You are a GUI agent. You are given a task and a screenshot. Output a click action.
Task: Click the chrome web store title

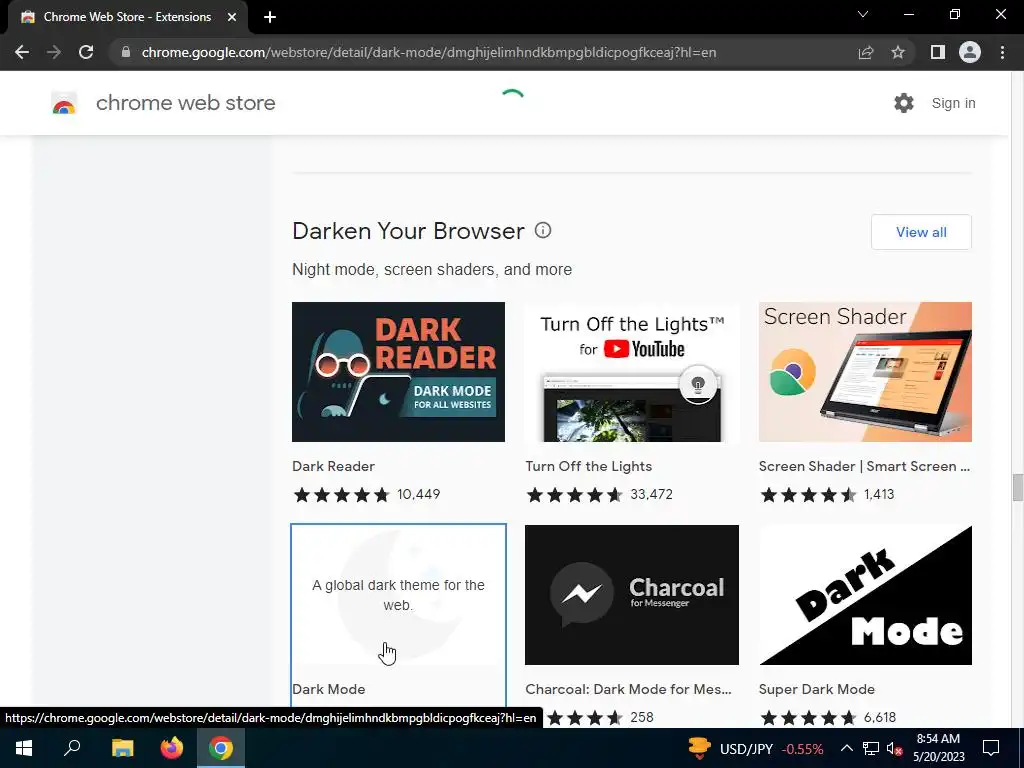(x=185, y=103)
